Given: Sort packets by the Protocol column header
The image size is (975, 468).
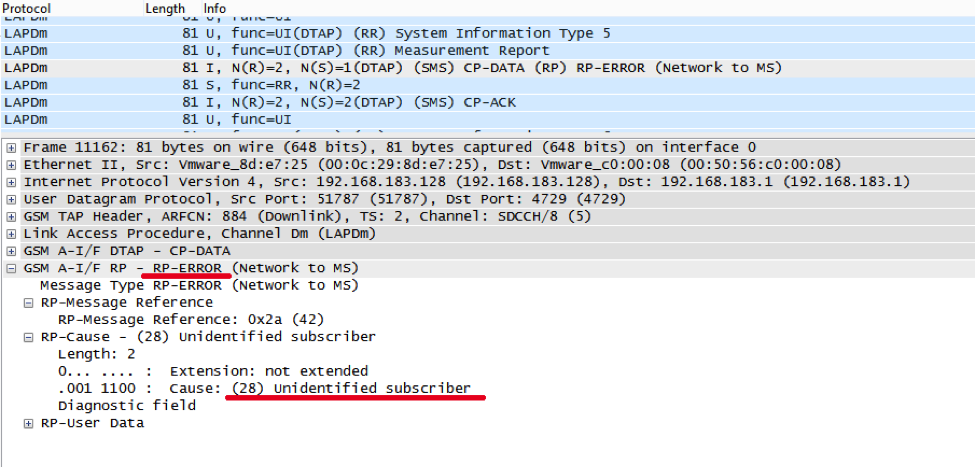Looking at the screenshot, I should (x=28, y=8).
